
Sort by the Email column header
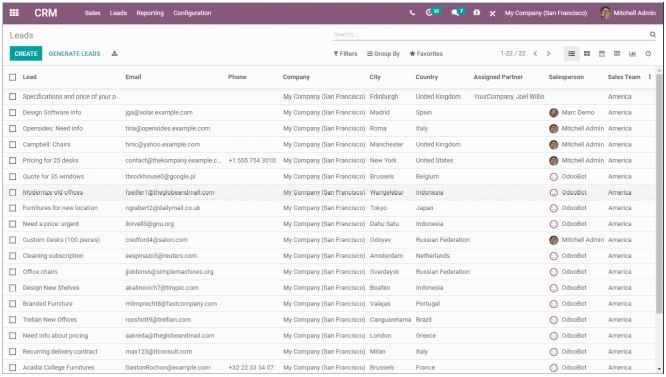pyautogui.click(x=133, y=77)
